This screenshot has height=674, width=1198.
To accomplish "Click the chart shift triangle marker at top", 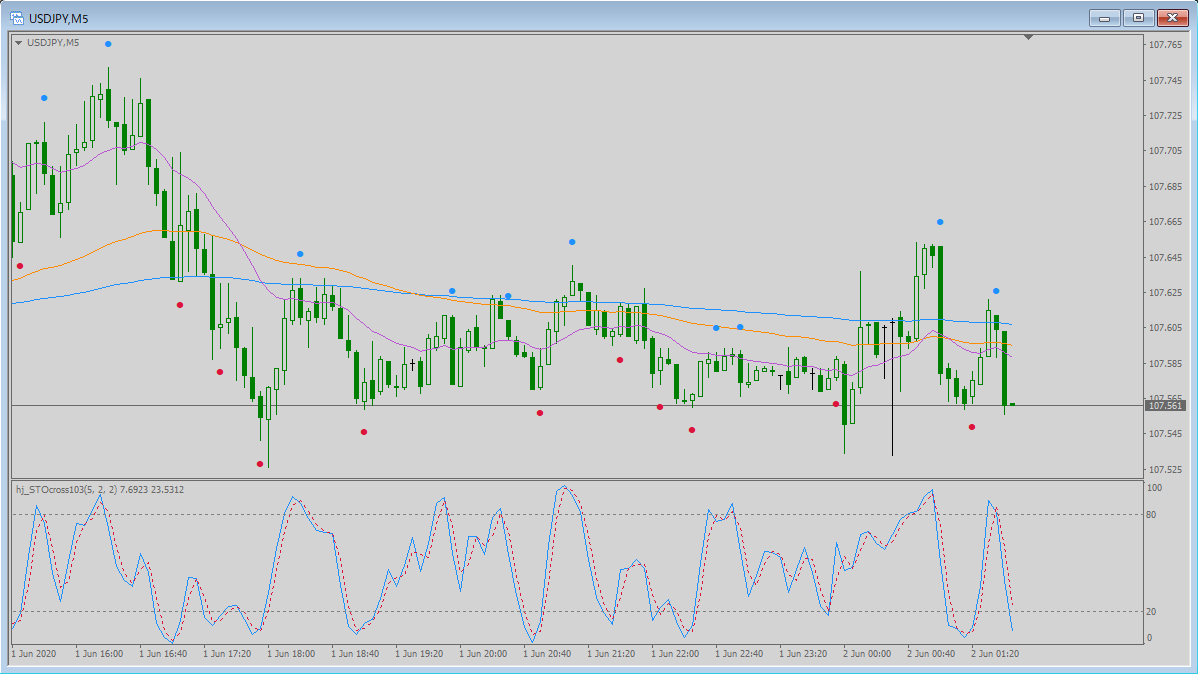I will [1029, 38].
